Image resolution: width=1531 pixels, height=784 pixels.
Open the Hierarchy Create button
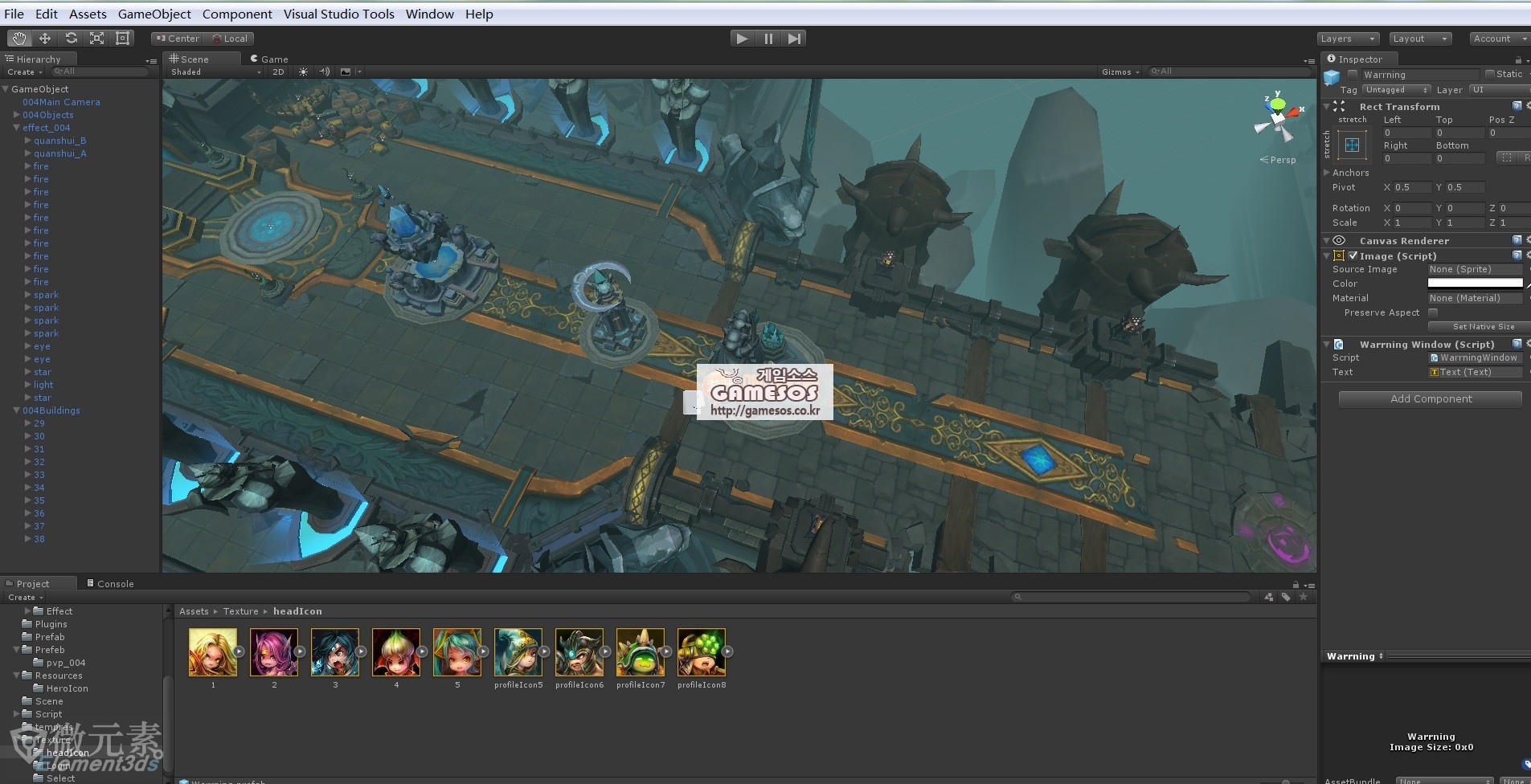pos(24,71)
